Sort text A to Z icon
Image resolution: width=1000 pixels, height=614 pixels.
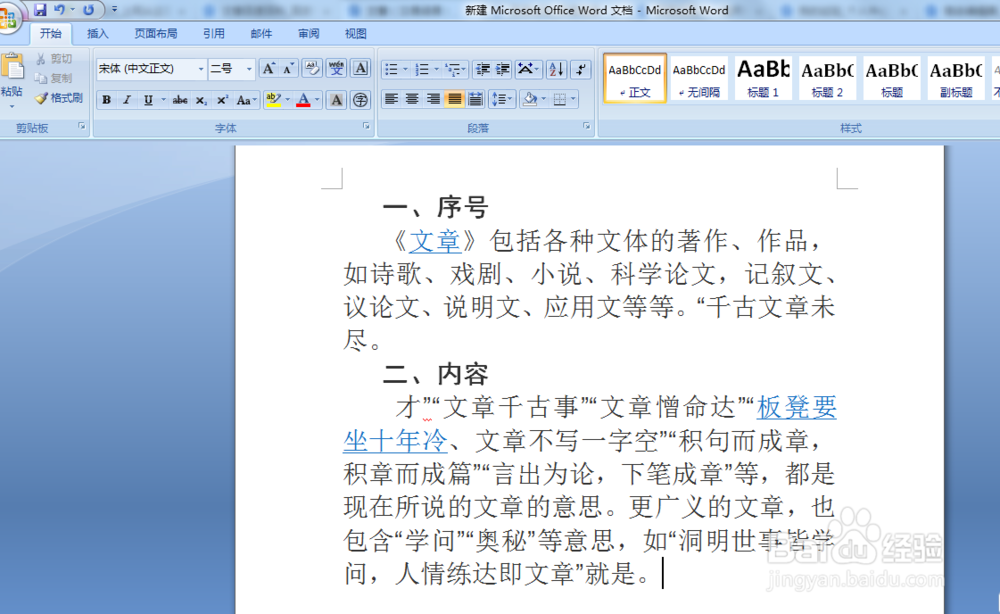point(556,69)
